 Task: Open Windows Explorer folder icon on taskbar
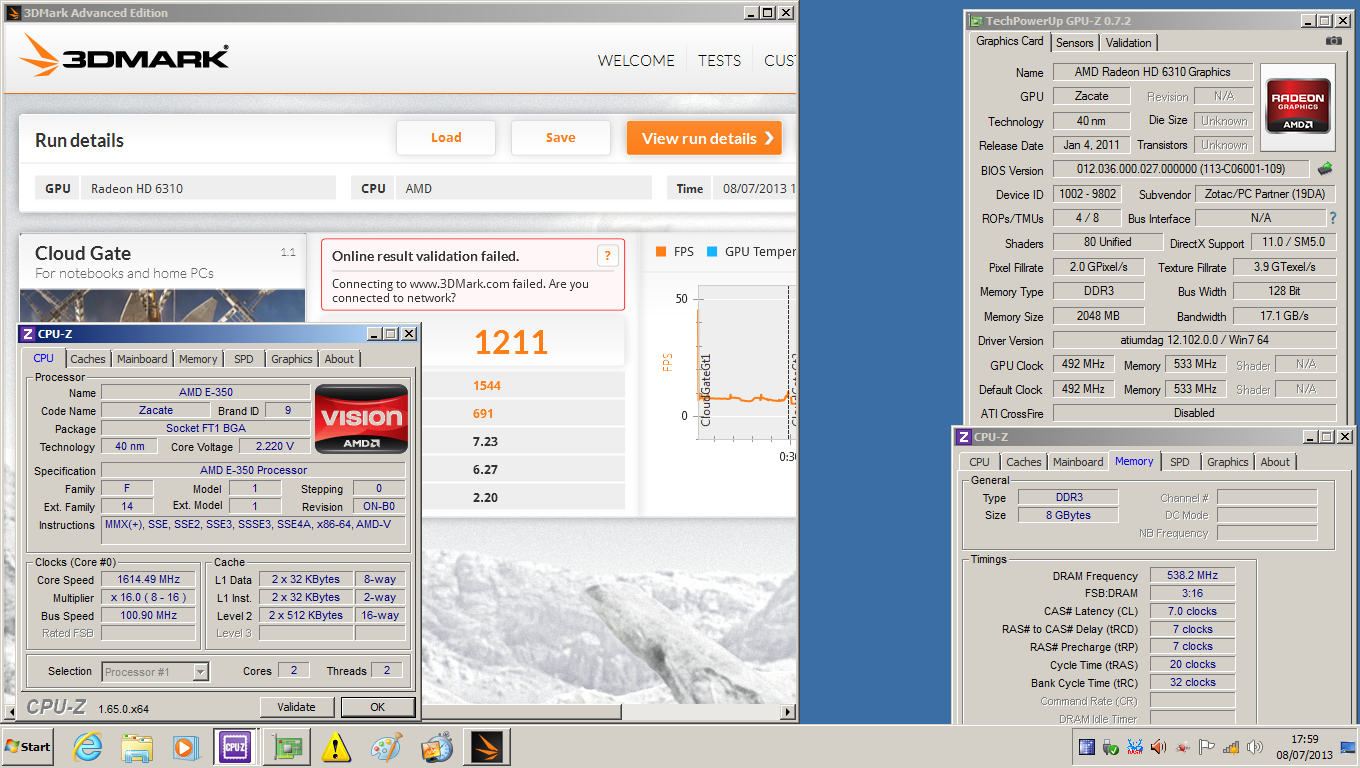(136, 747)
